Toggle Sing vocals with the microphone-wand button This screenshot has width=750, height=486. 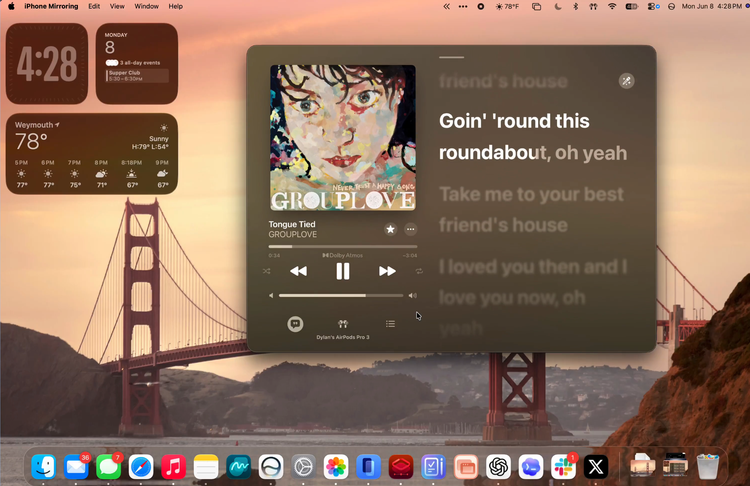(626, 81)
